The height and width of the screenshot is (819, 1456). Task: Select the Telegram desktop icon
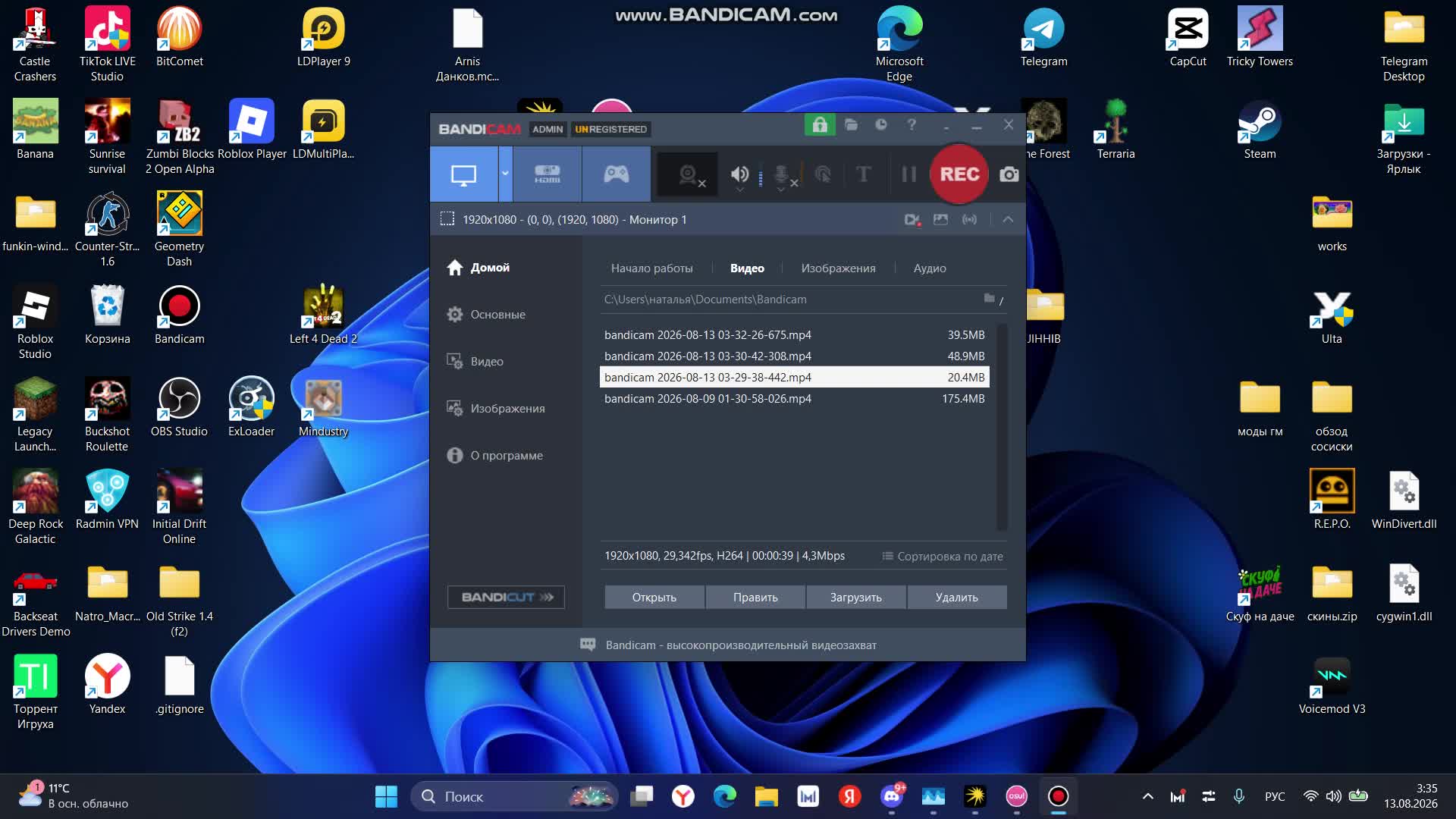click(x=1043, y=38)
